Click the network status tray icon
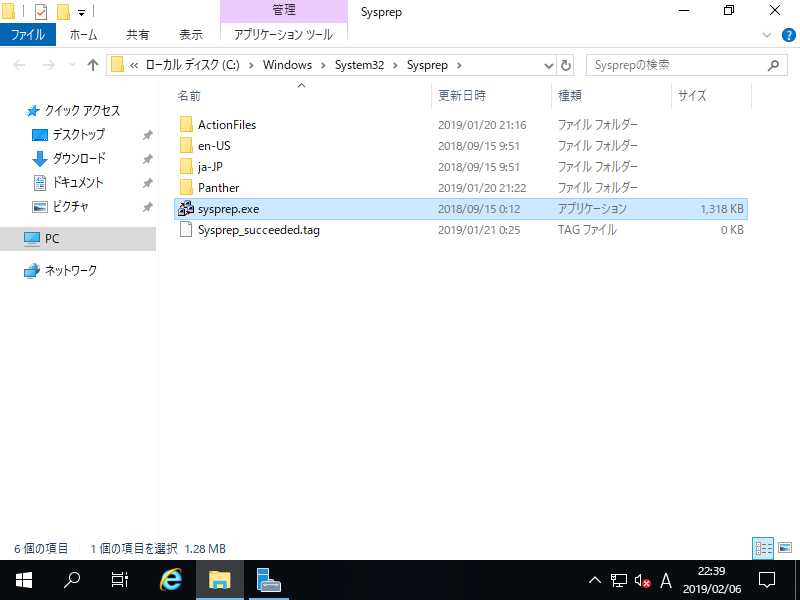 click(x=619, y=580)
